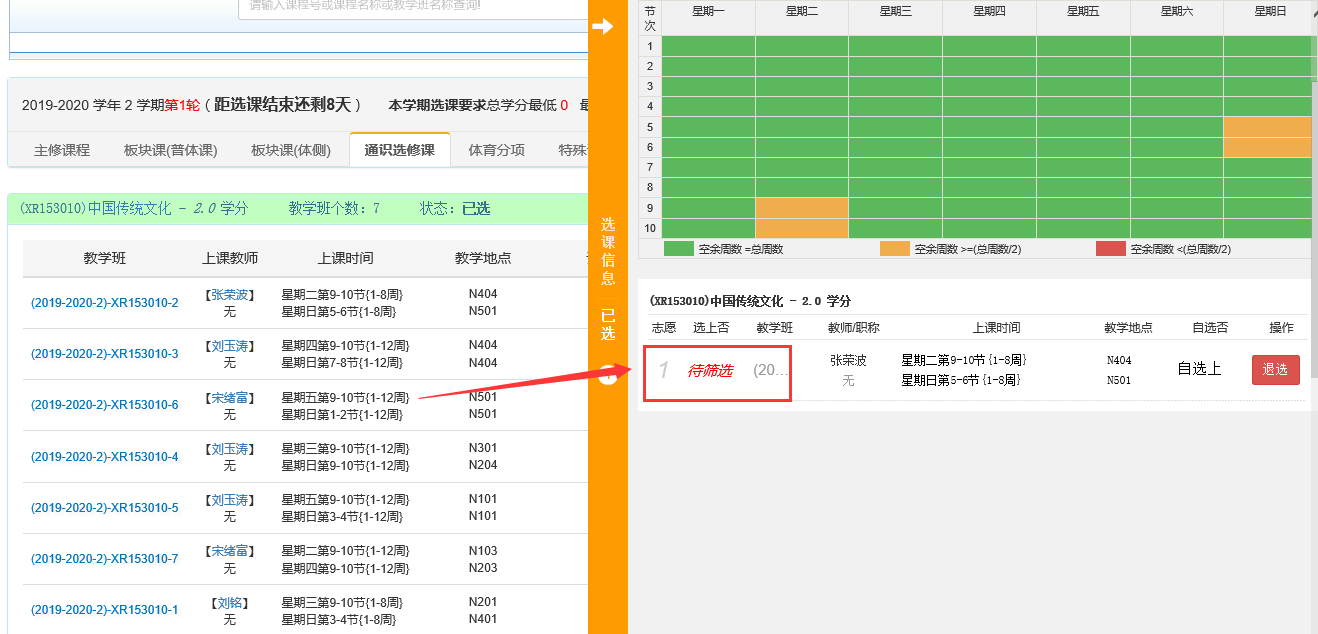
Task: Click class link (2019-2020-2)-XR153010-1
Action: pos(105,610)
